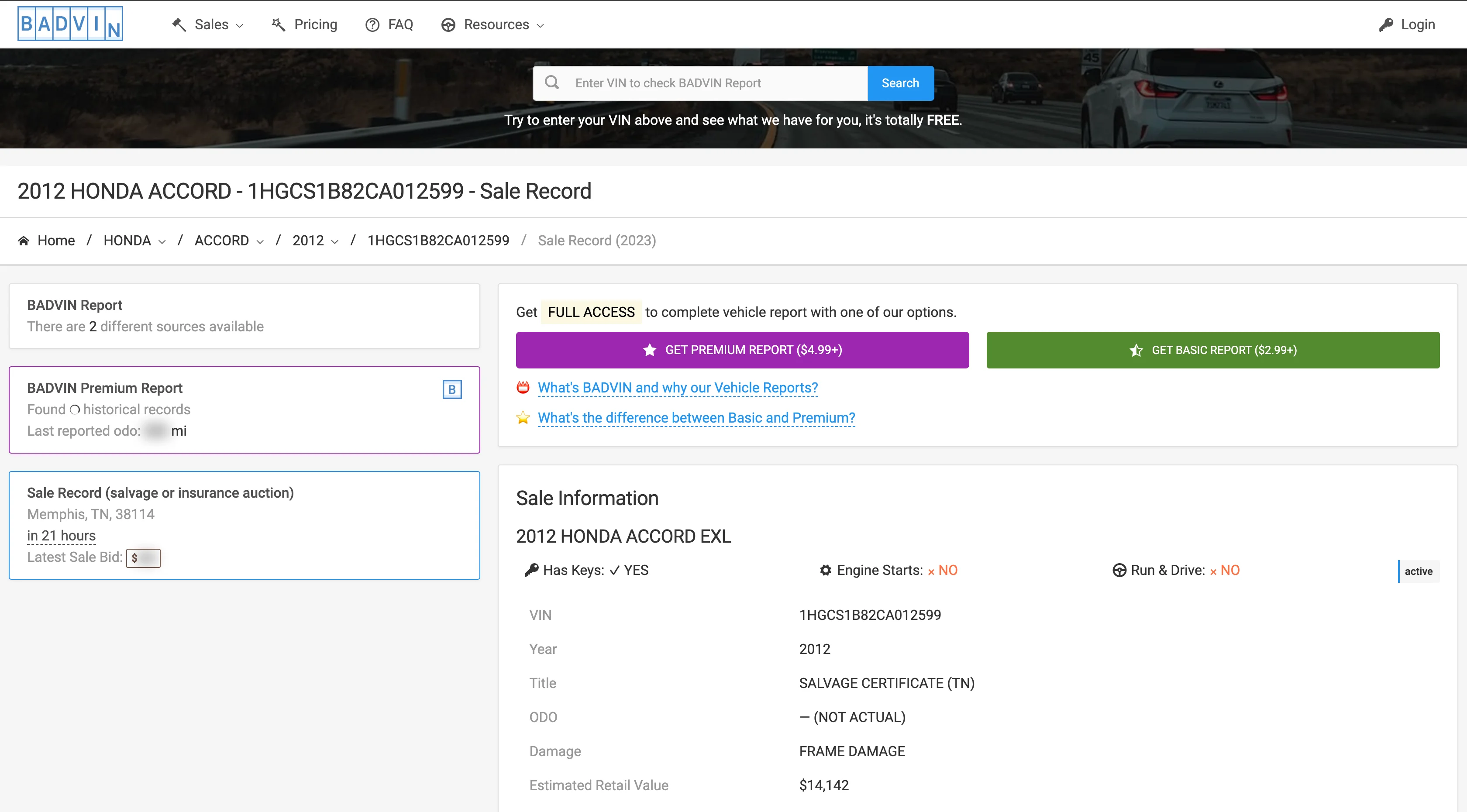The width and height of the screenshot is (1467, 812).
Task: Click the yellow star icon beside Basic/Premium link
Action: click(523, 418)
